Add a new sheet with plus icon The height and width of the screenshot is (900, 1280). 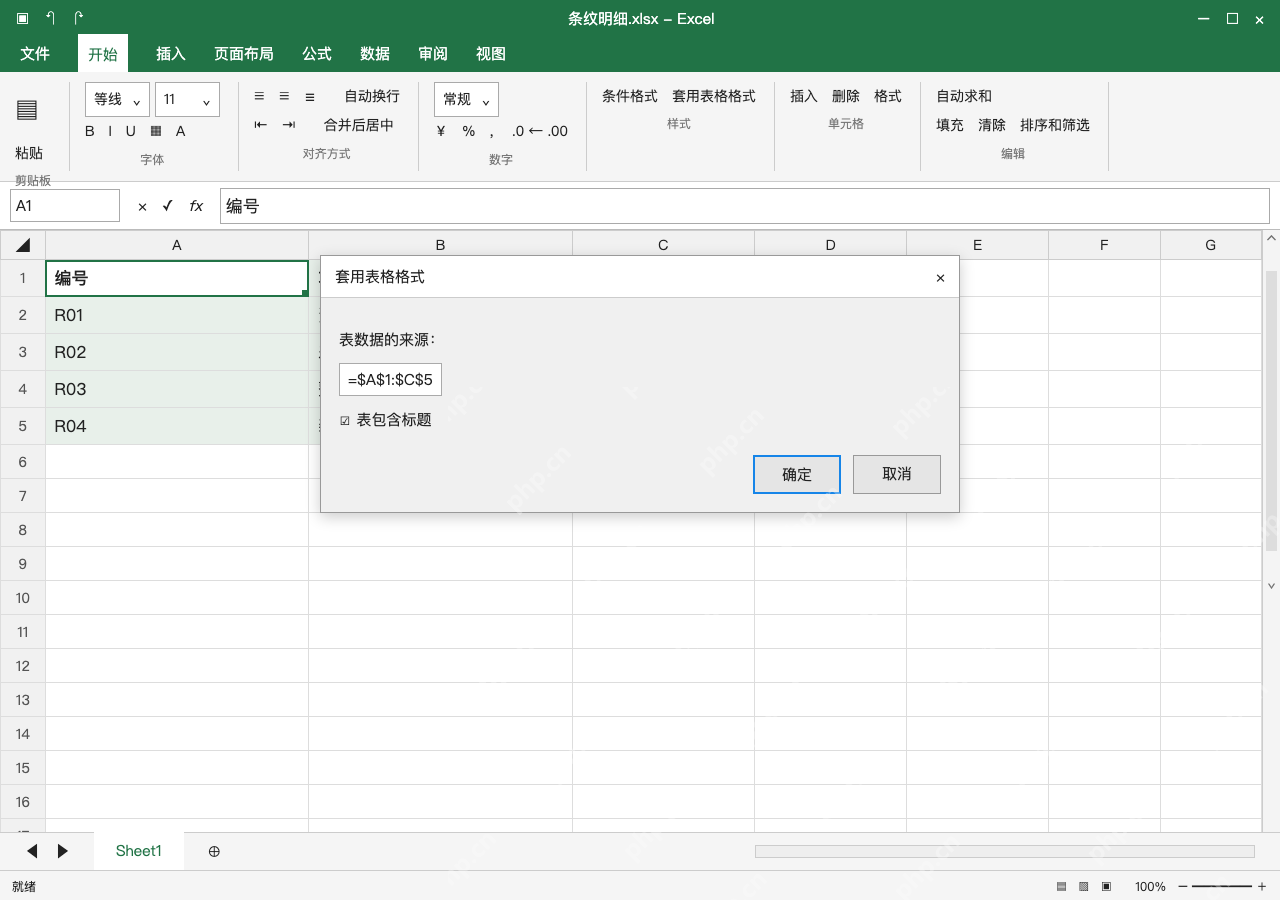coord(214,851)
